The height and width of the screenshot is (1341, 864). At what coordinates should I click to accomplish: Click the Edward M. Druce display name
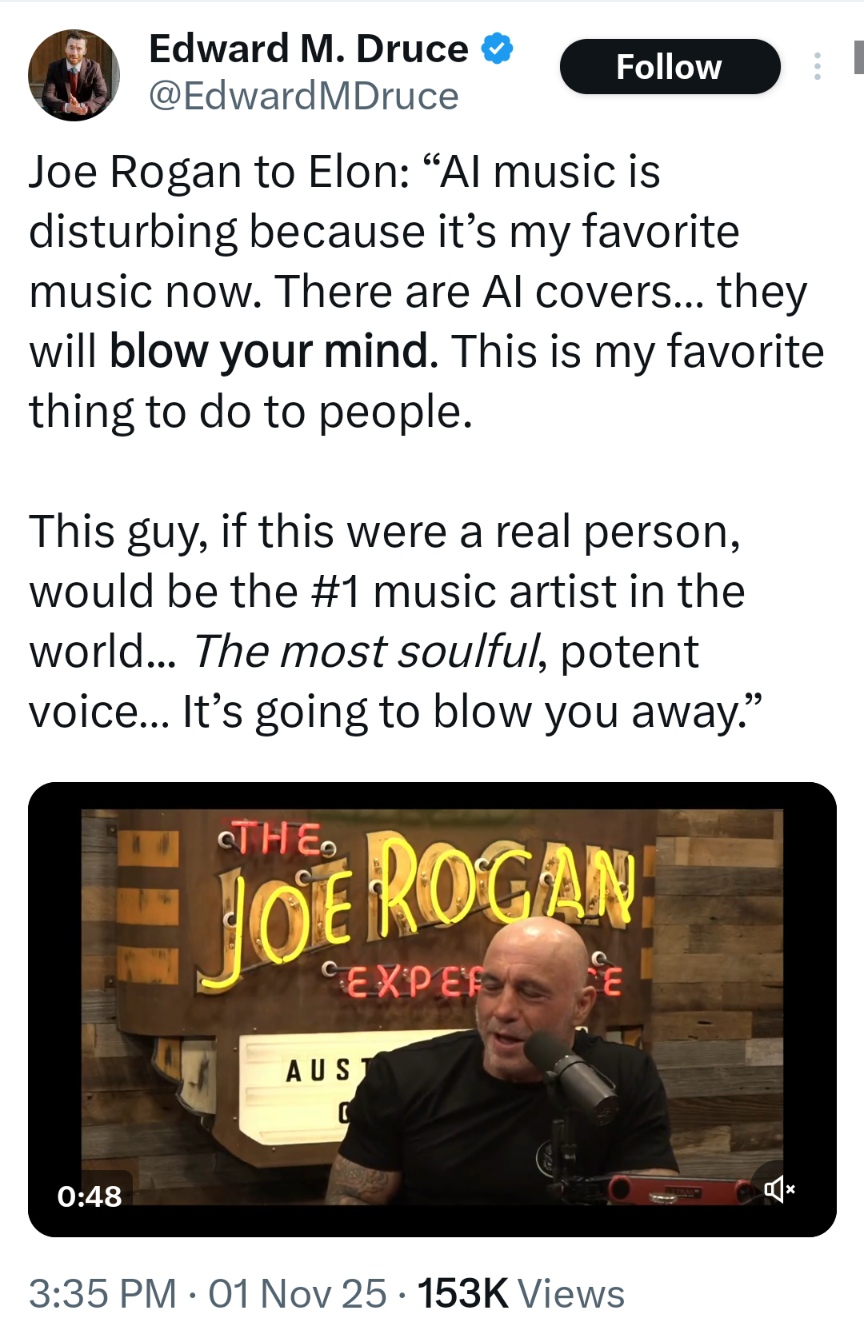coord(308,48)
